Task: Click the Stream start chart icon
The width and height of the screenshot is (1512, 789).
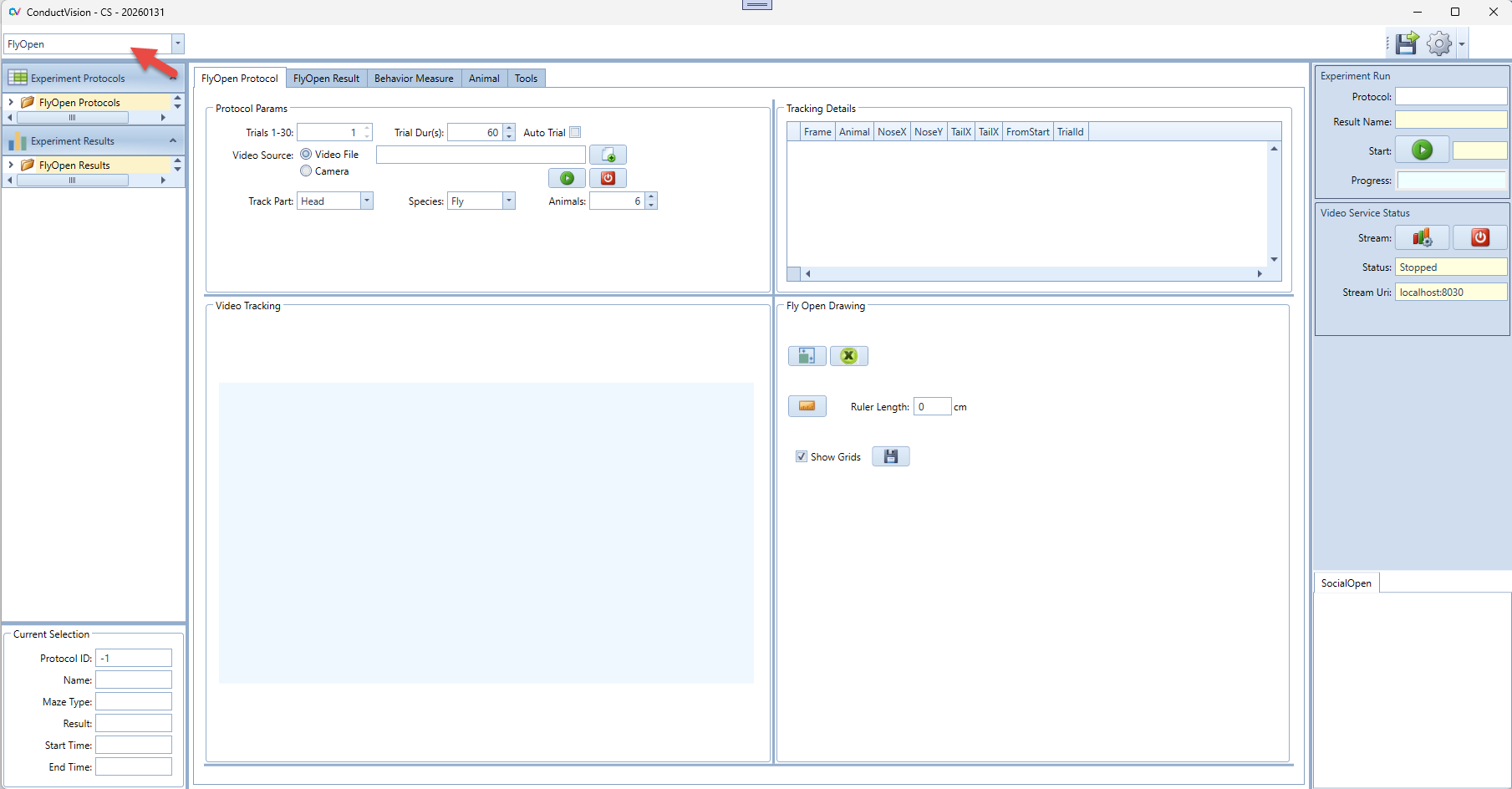Action: (x=1422, y=238)
